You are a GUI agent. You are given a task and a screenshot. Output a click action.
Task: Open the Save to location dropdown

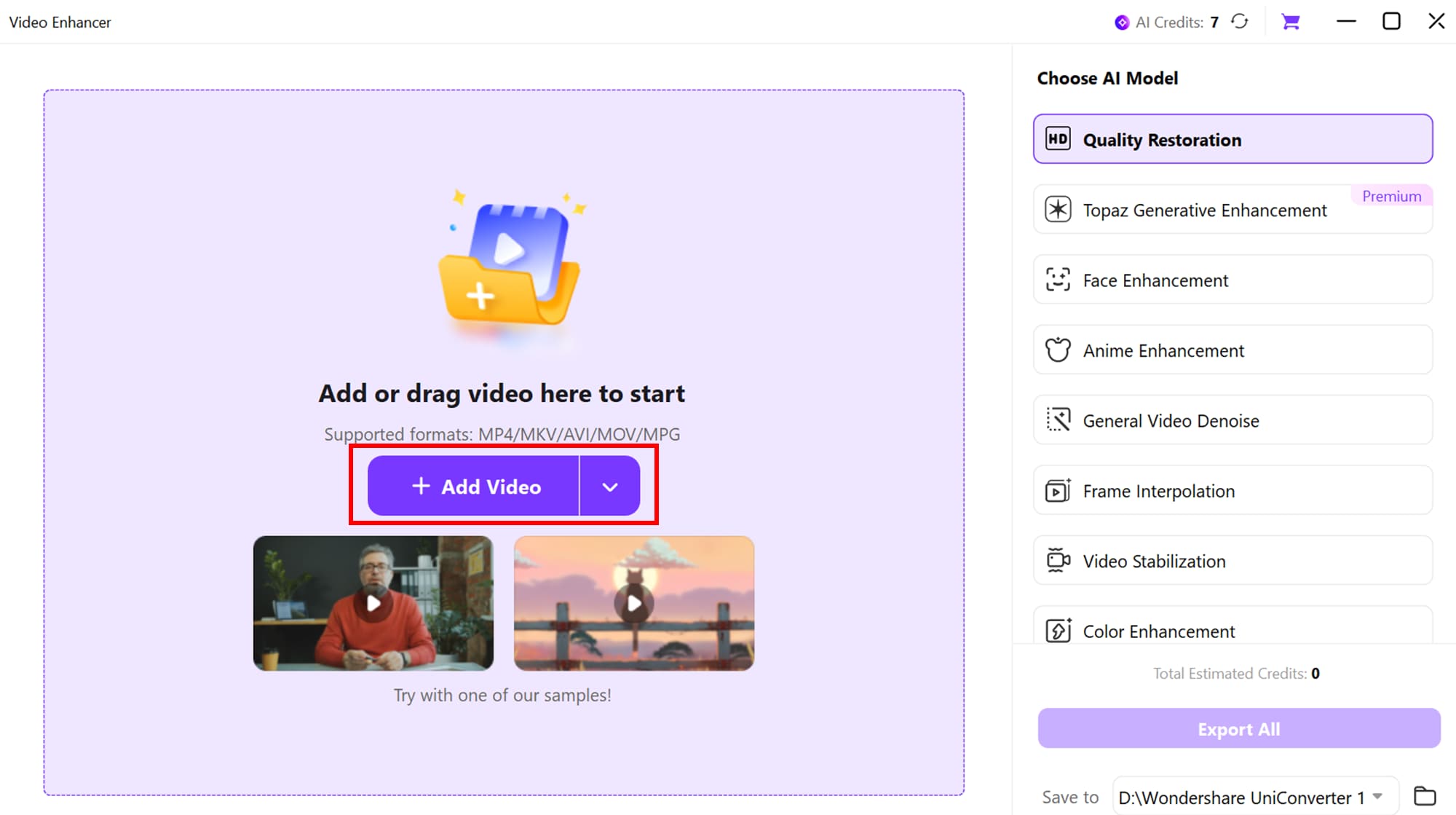pyautogui.click(x=1376, y=796)
